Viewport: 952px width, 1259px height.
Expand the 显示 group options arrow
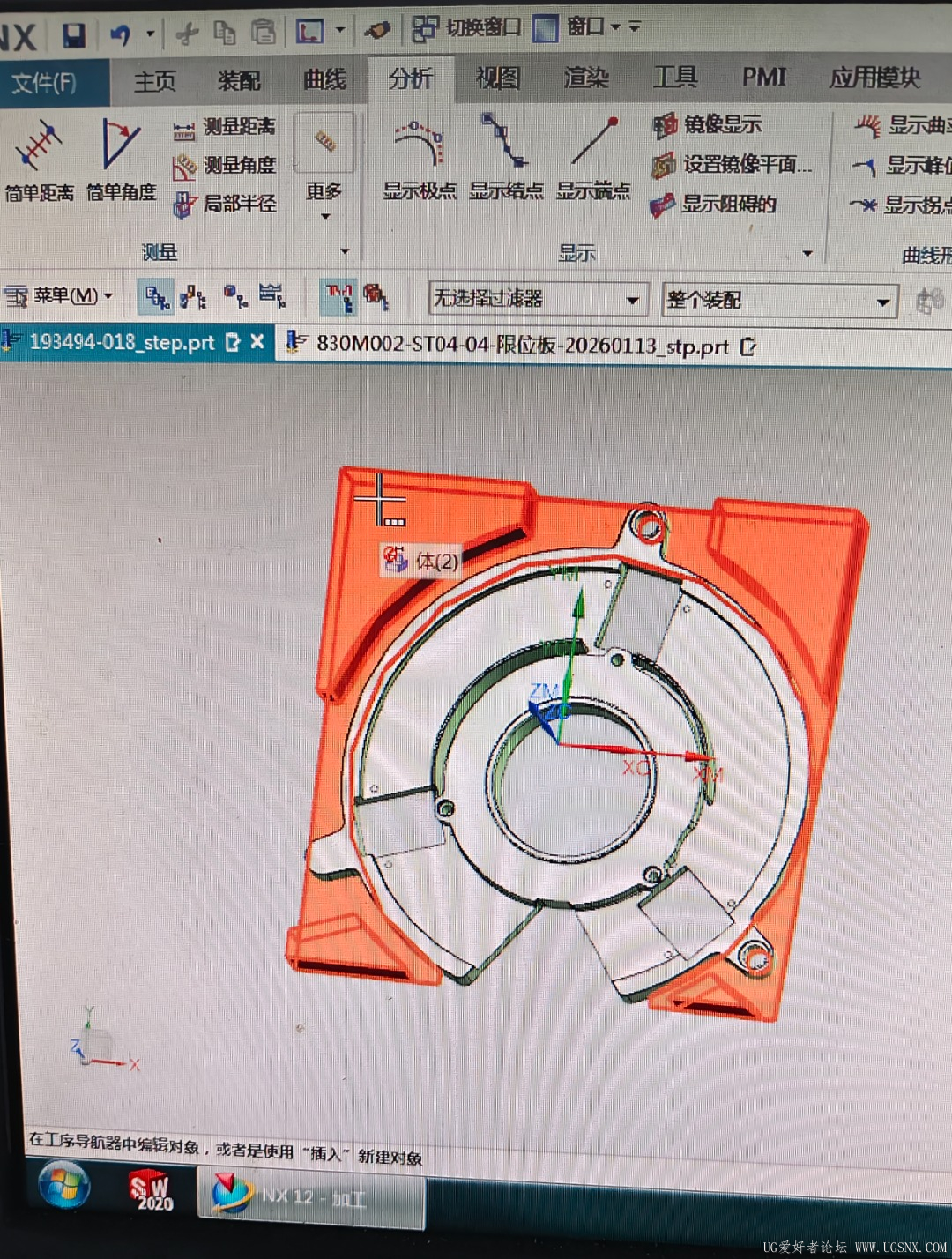(807, 254)
